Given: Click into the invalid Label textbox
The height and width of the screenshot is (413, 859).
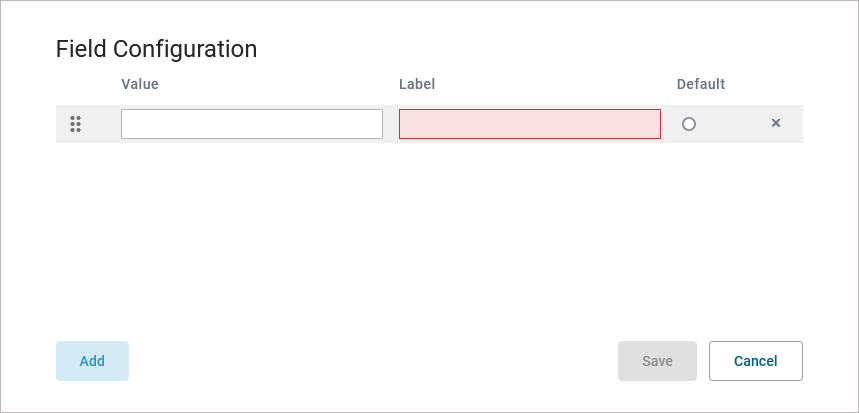Looking at the screenshot, I should click(529, 124).
